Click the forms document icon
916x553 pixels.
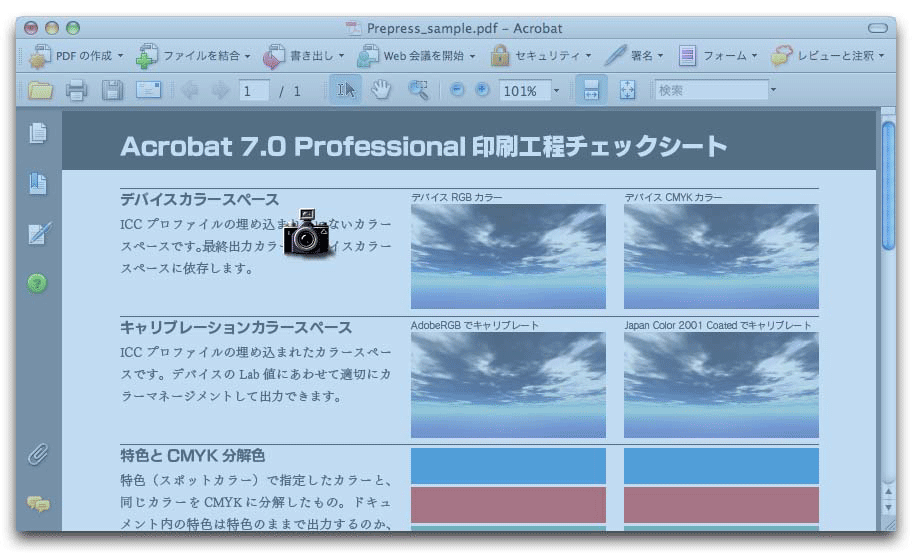pyautogui.click(x=687, y=56)
